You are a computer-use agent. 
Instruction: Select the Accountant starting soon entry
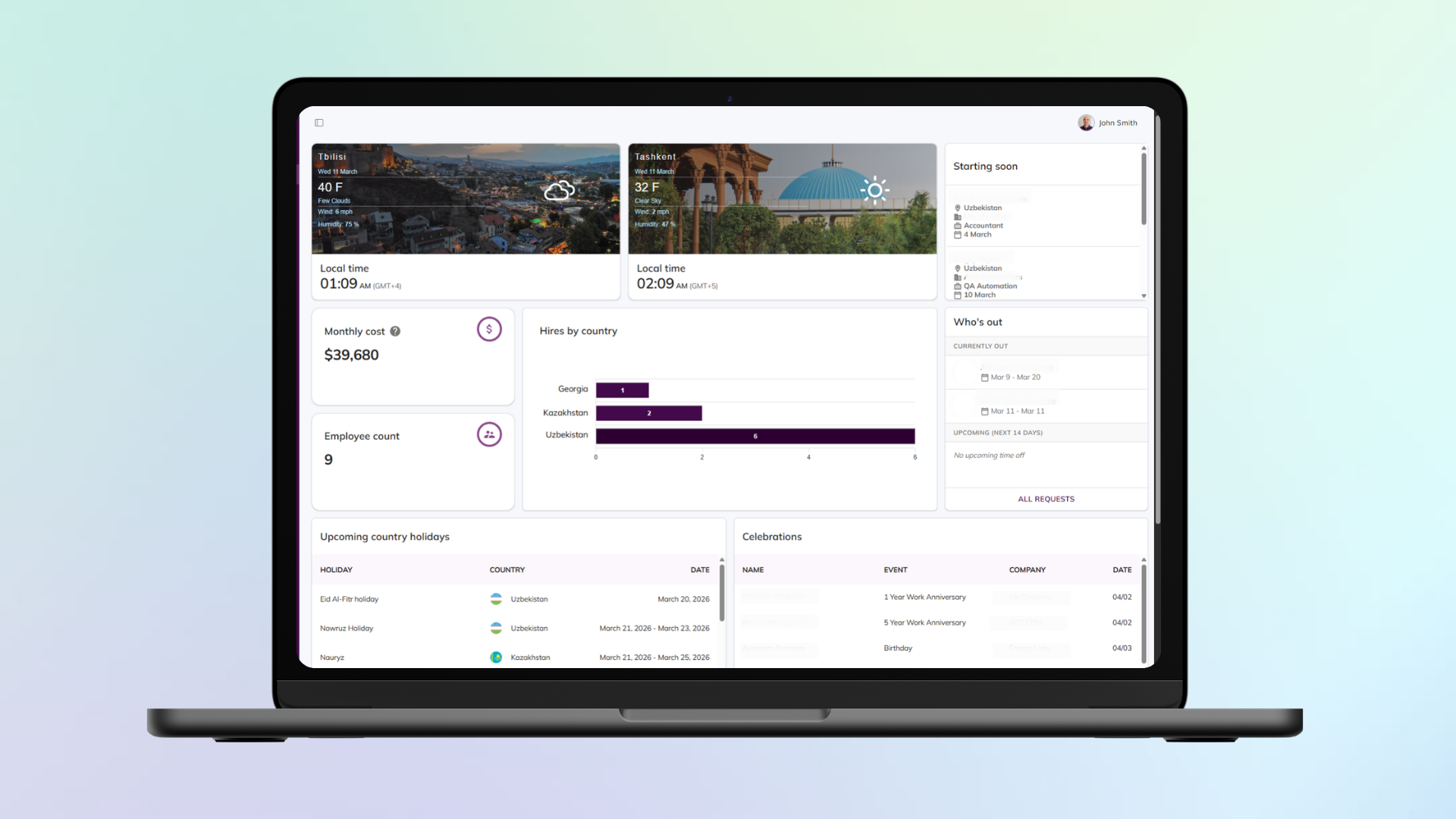983,225
